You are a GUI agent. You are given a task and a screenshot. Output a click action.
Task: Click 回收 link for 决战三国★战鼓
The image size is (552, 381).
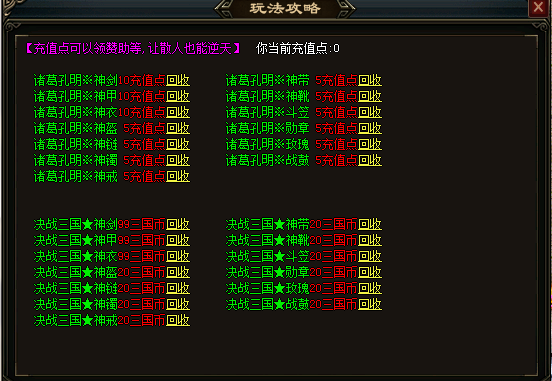click(370, 304)
